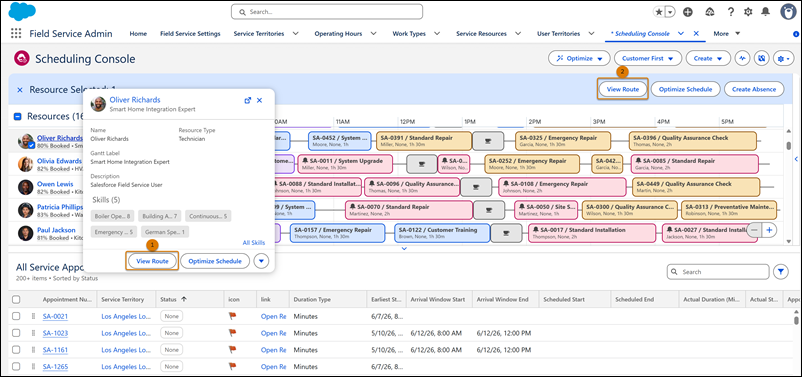Click the break block in Oliver Richards row
The height and width of the screenshot is (377, 802).
coord(487,141)
